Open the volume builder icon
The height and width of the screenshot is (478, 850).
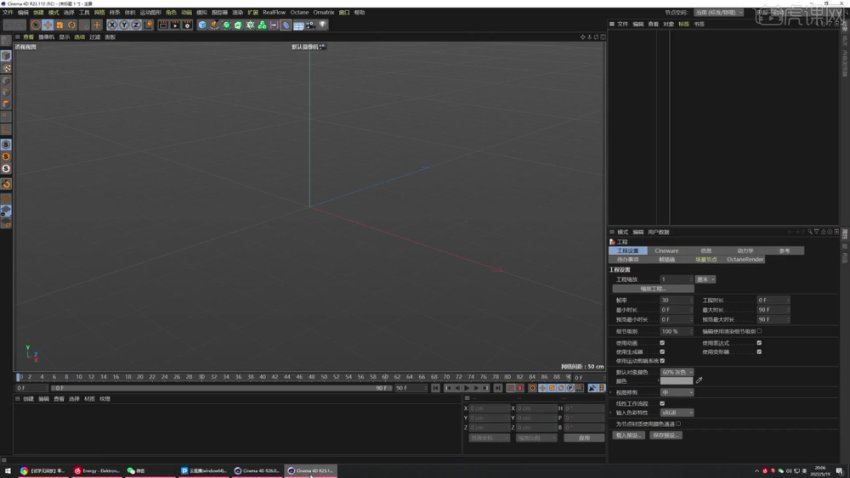[262, 25]
